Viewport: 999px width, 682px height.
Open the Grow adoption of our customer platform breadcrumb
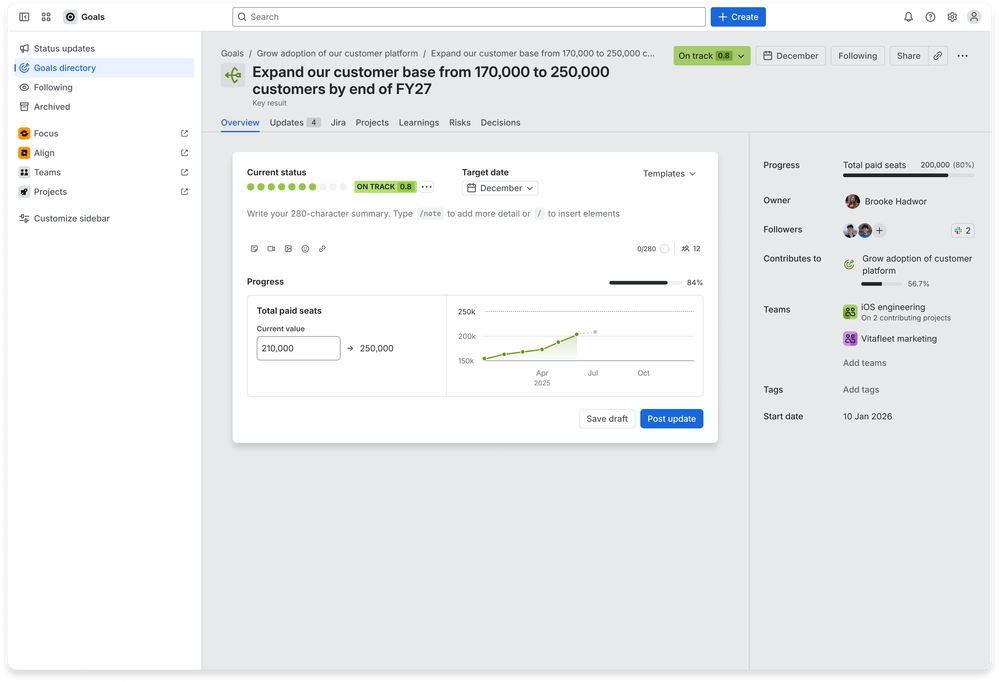[x=337, y=54]
